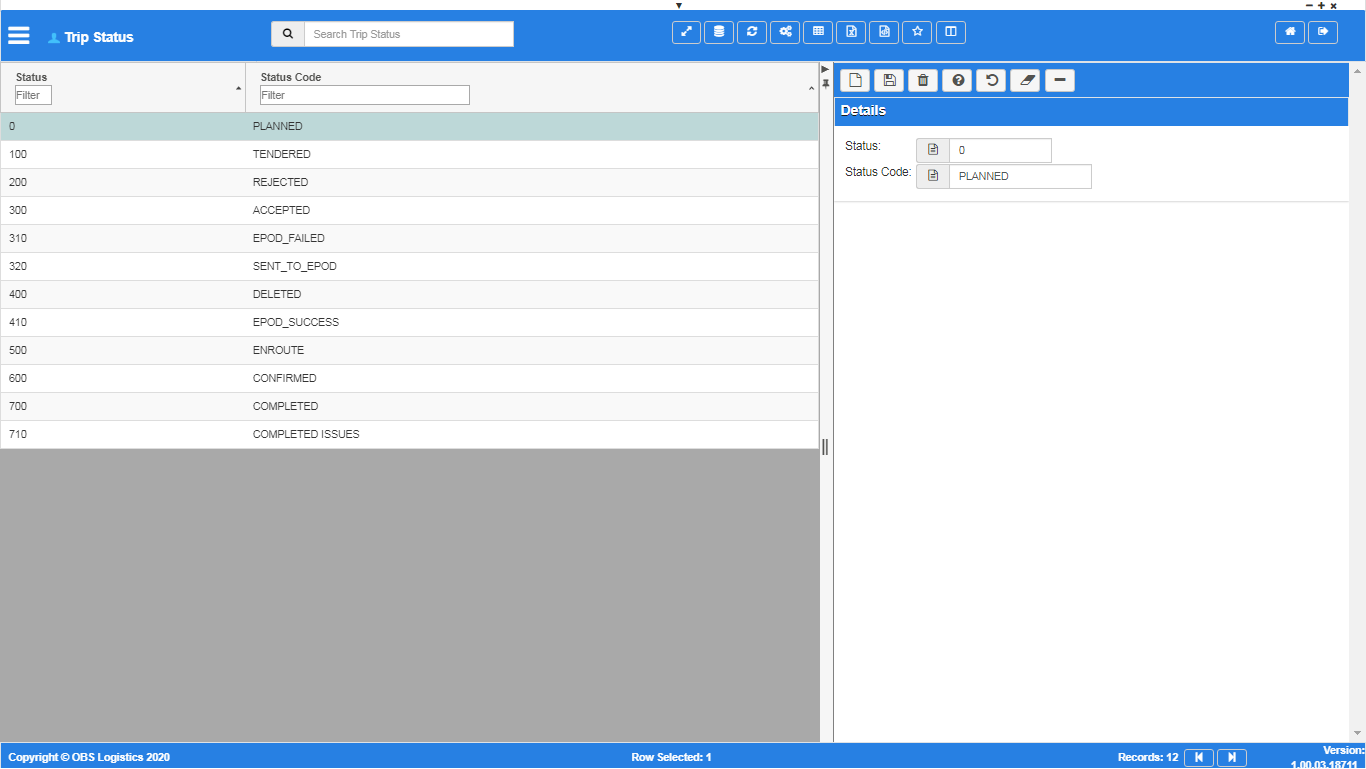
Task: Open the hamburger main menu
Action: (19, 36)
